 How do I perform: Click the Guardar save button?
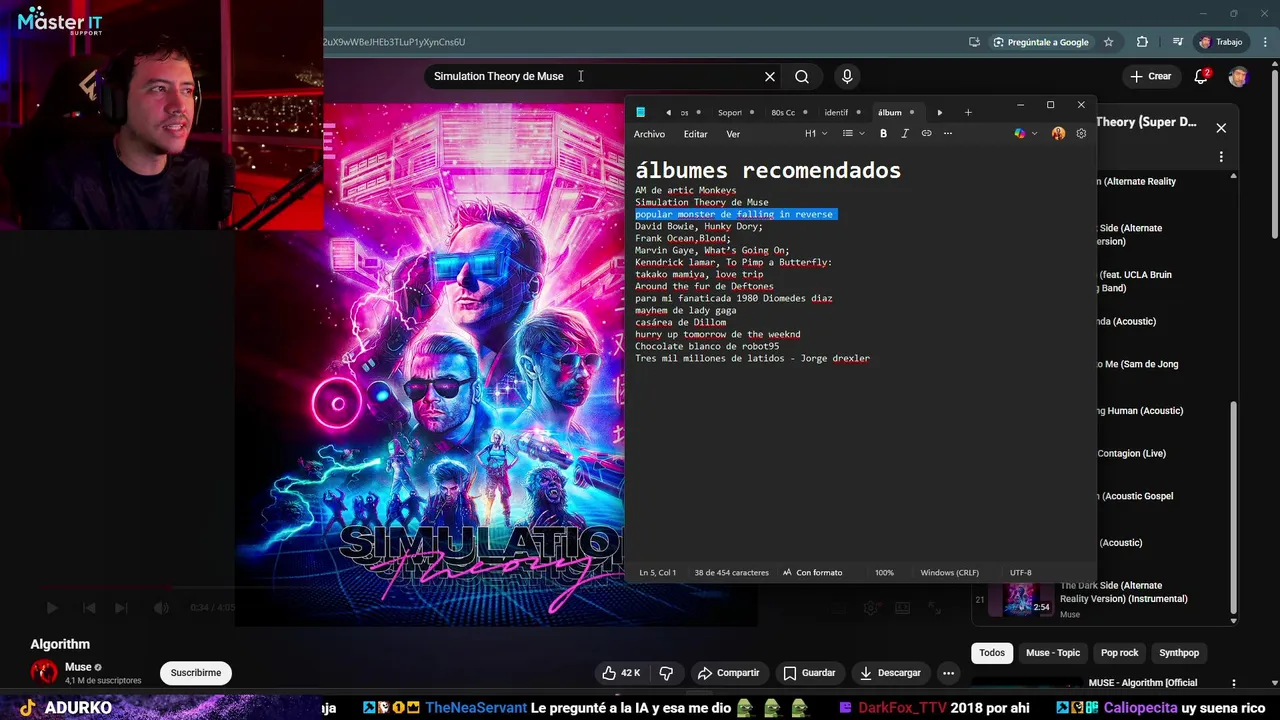coord(809,673)
